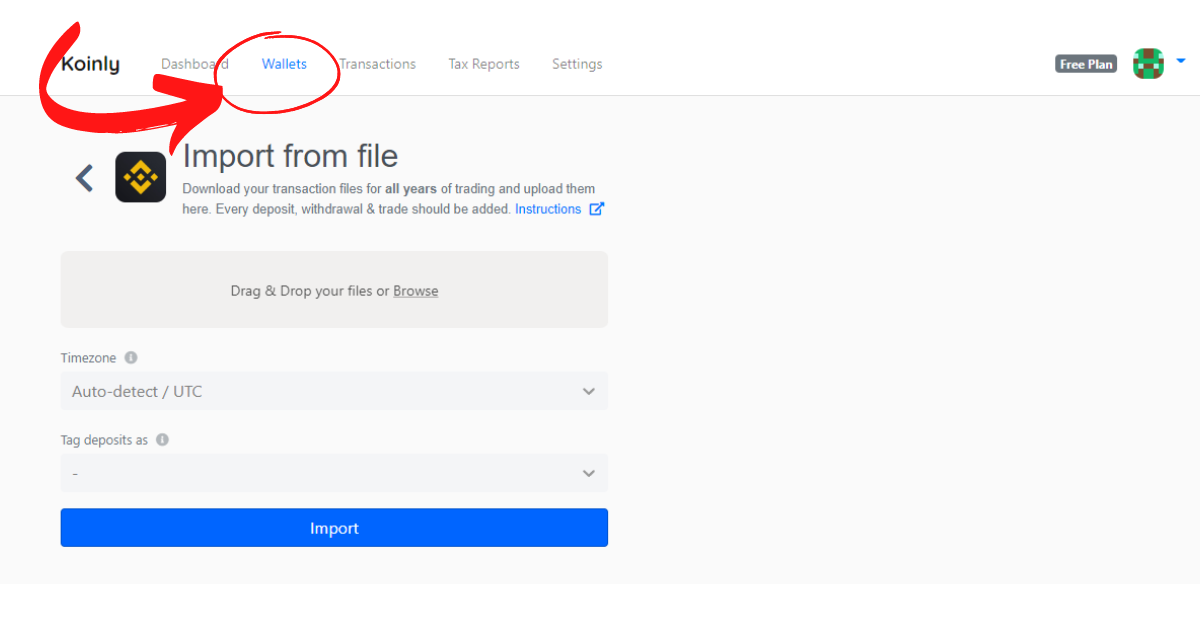Image resolution: width=1200 pixels, height=628 pixels.
Task: Click the Browse link to choose files
Action: (416, 291)
